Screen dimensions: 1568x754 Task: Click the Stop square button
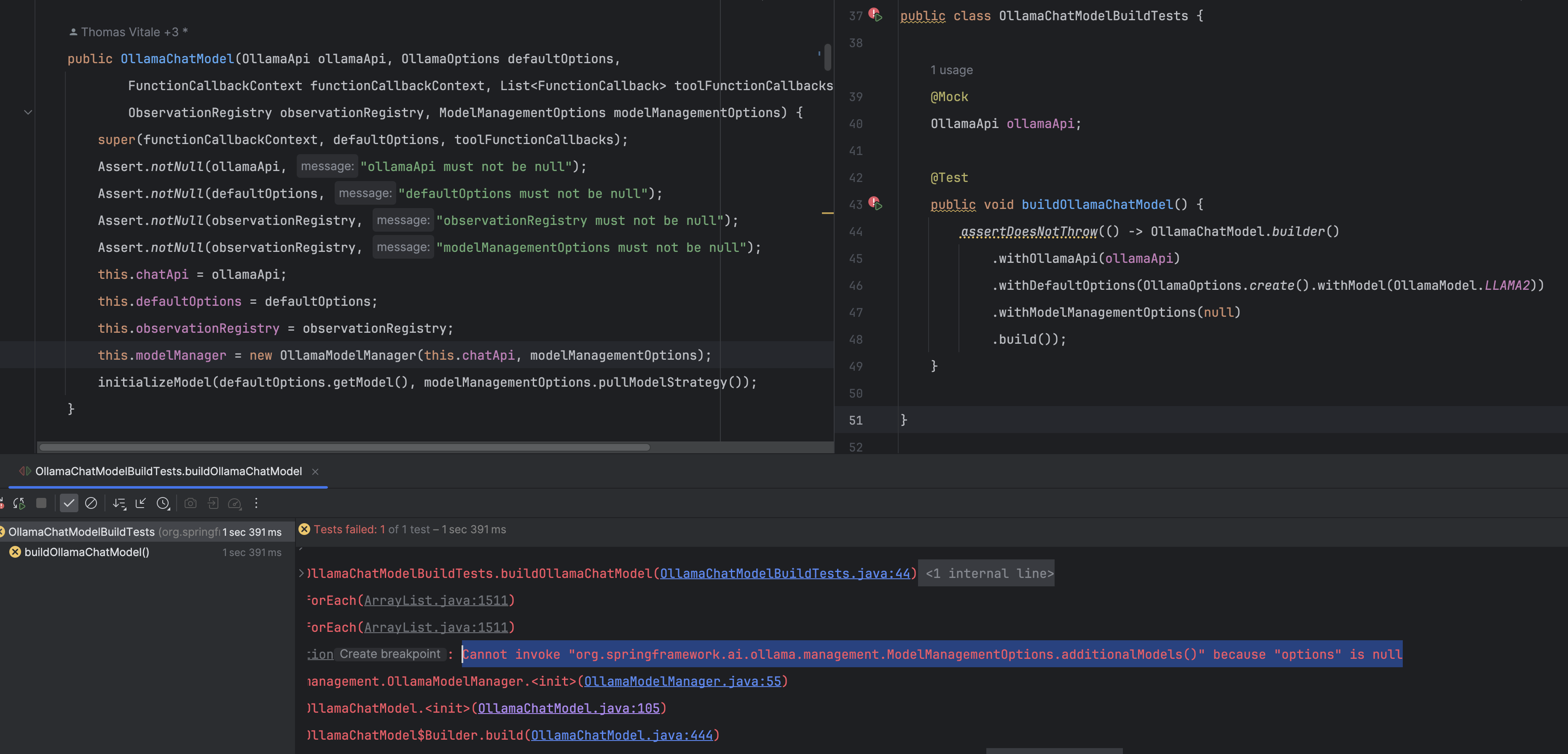click(41, 503)
